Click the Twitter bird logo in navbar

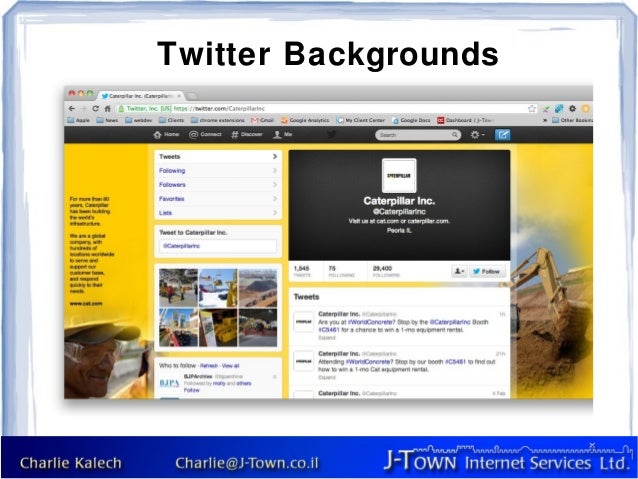click(x=332, y=134)
